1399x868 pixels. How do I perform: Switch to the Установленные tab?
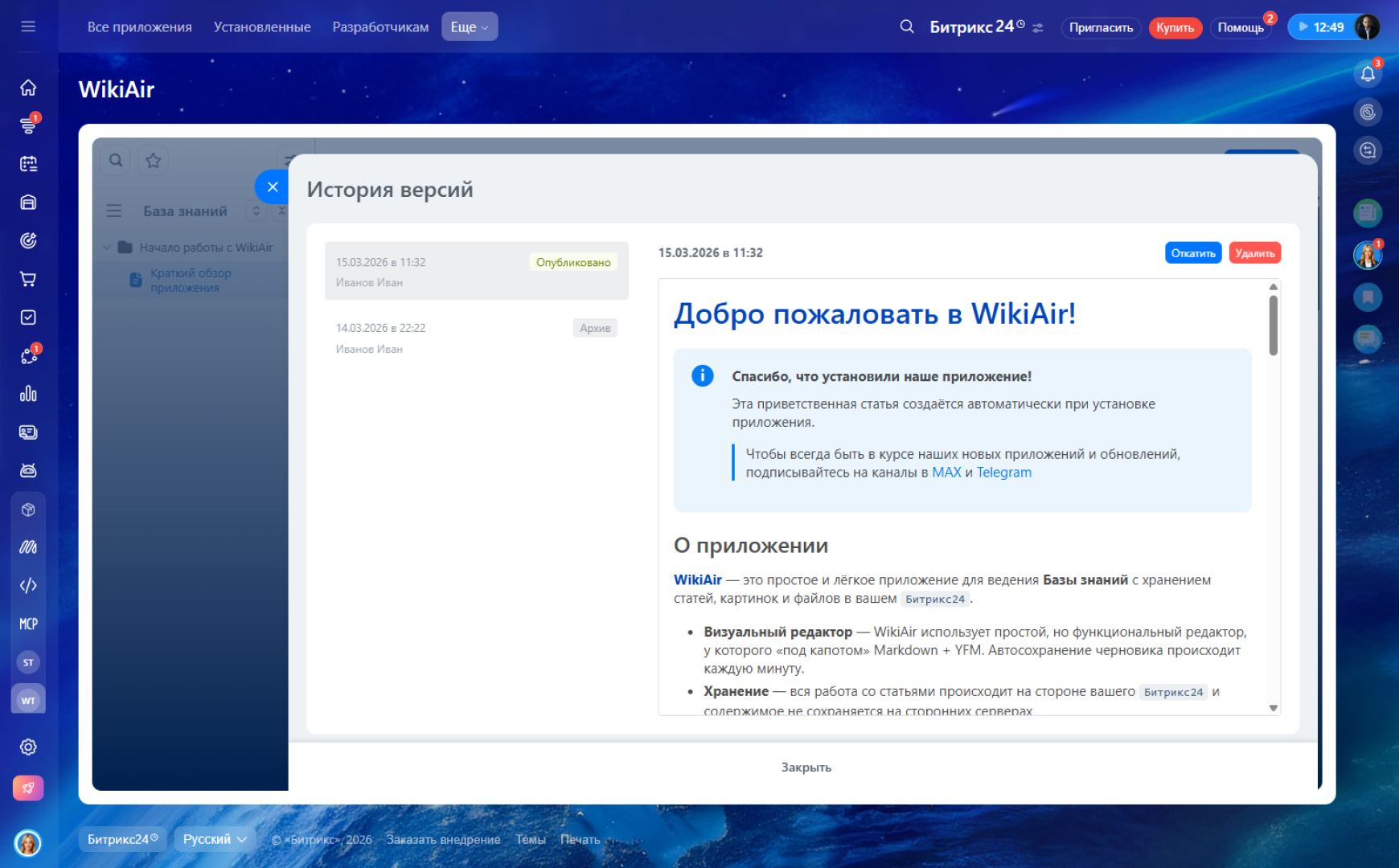[262, 27]
